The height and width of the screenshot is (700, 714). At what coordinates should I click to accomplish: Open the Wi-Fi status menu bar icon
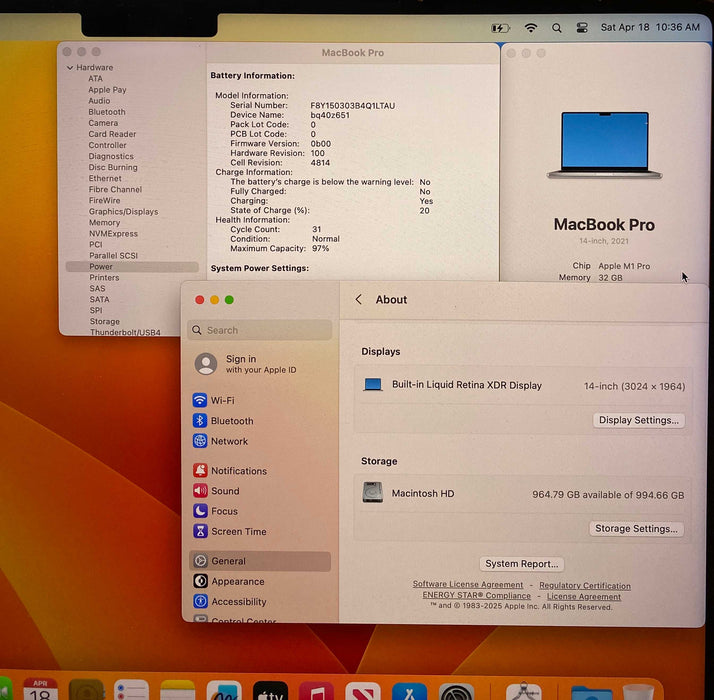point(530,28)
